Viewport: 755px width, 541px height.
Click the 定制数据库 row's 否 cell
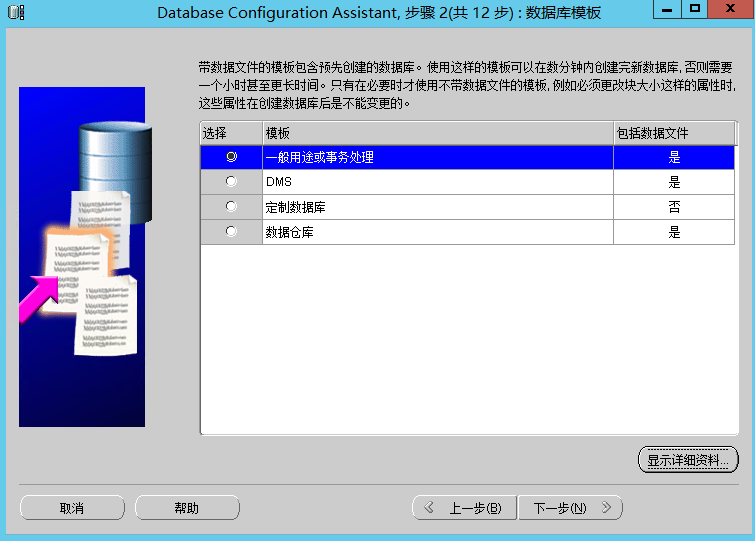674,207
